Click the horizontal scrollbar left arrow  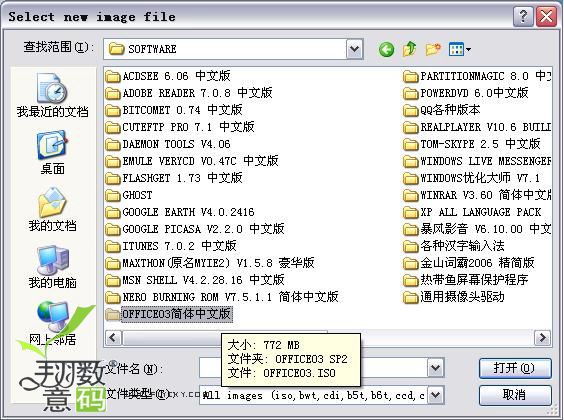[113, 338]
